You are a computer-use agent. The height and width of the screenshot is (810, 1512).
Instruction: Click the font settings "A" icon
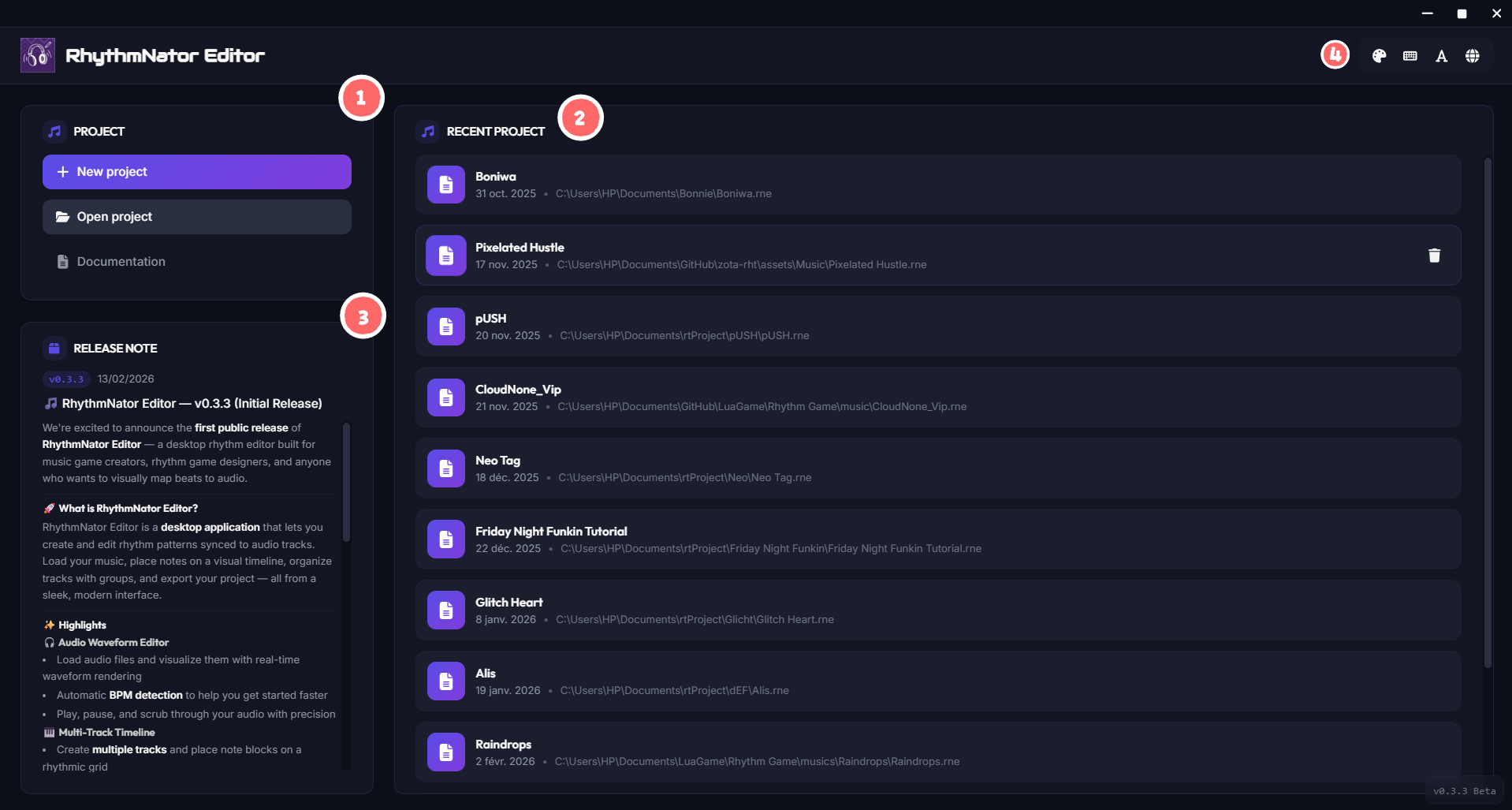tap(1441, 55)
